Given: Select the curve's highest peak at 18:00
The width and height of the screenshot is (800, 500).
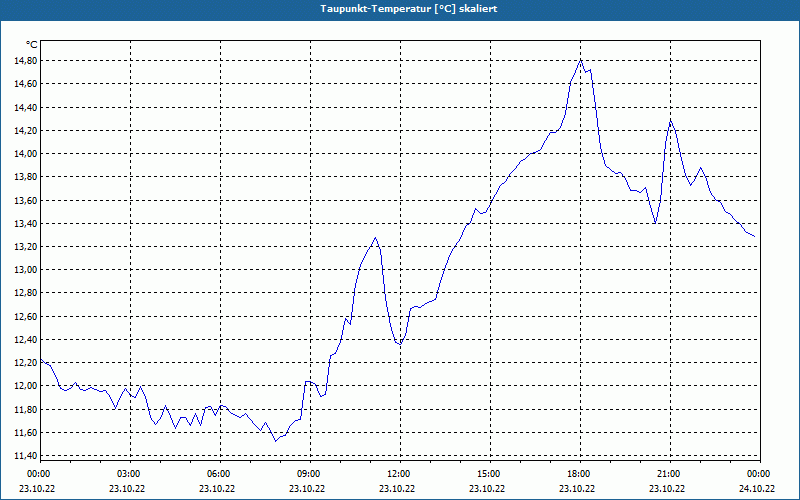Looking at the screenshot, I should click(581, 60).
